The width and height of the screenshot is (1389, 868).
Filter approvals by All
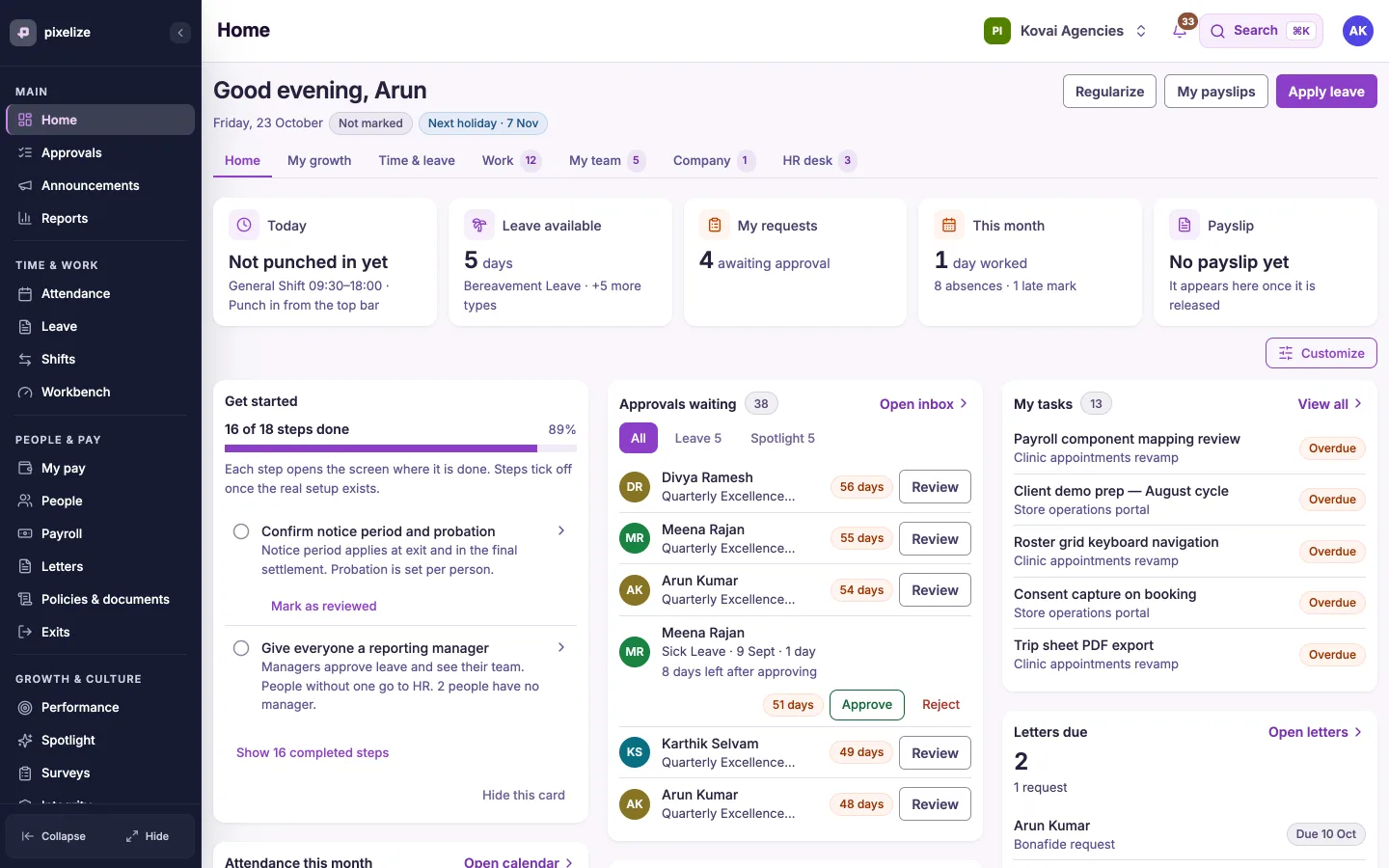point(639,438)
